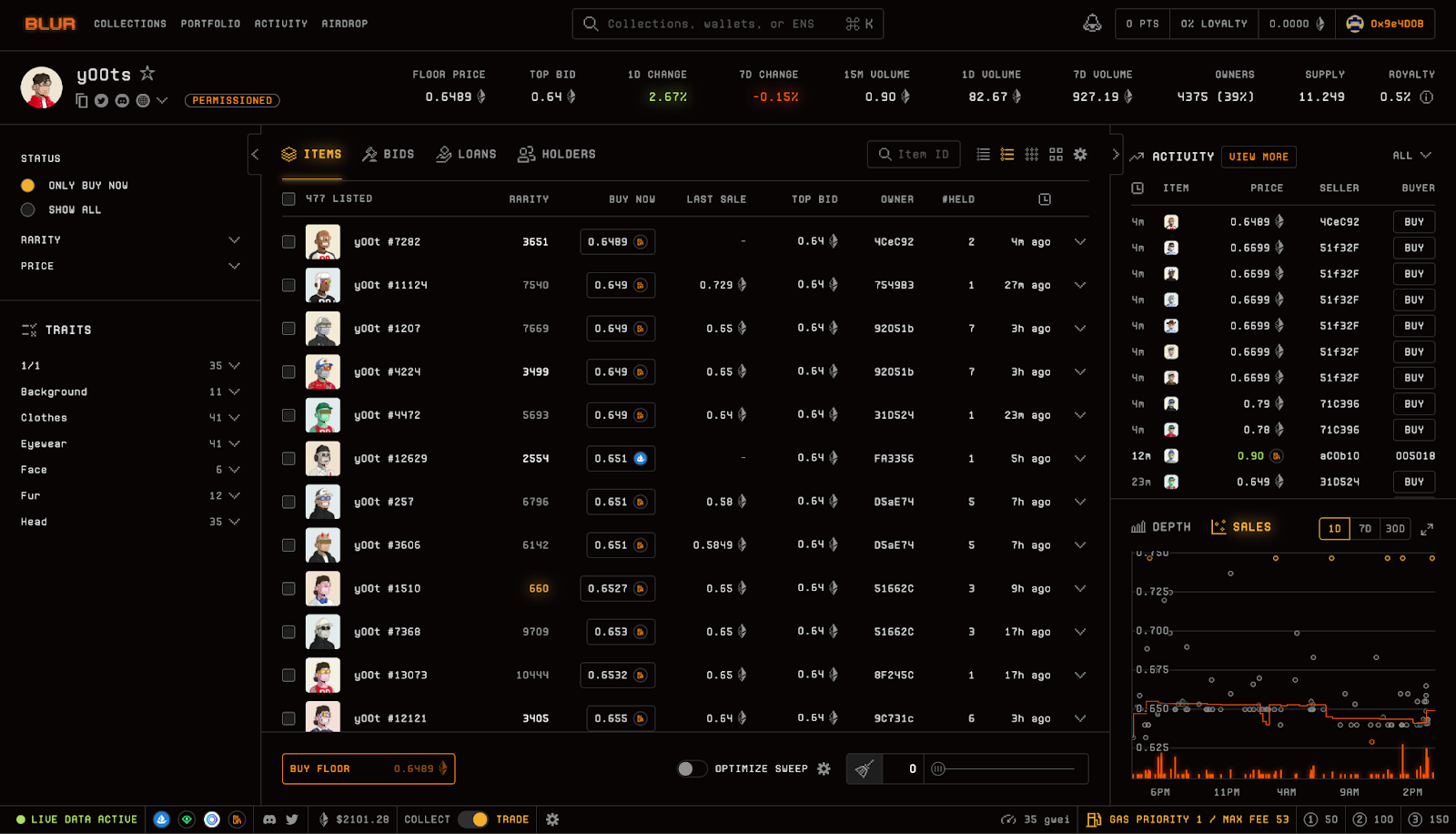Click View More in Activity
This screenshot has width=1456, height=834.
(1259, 157)
